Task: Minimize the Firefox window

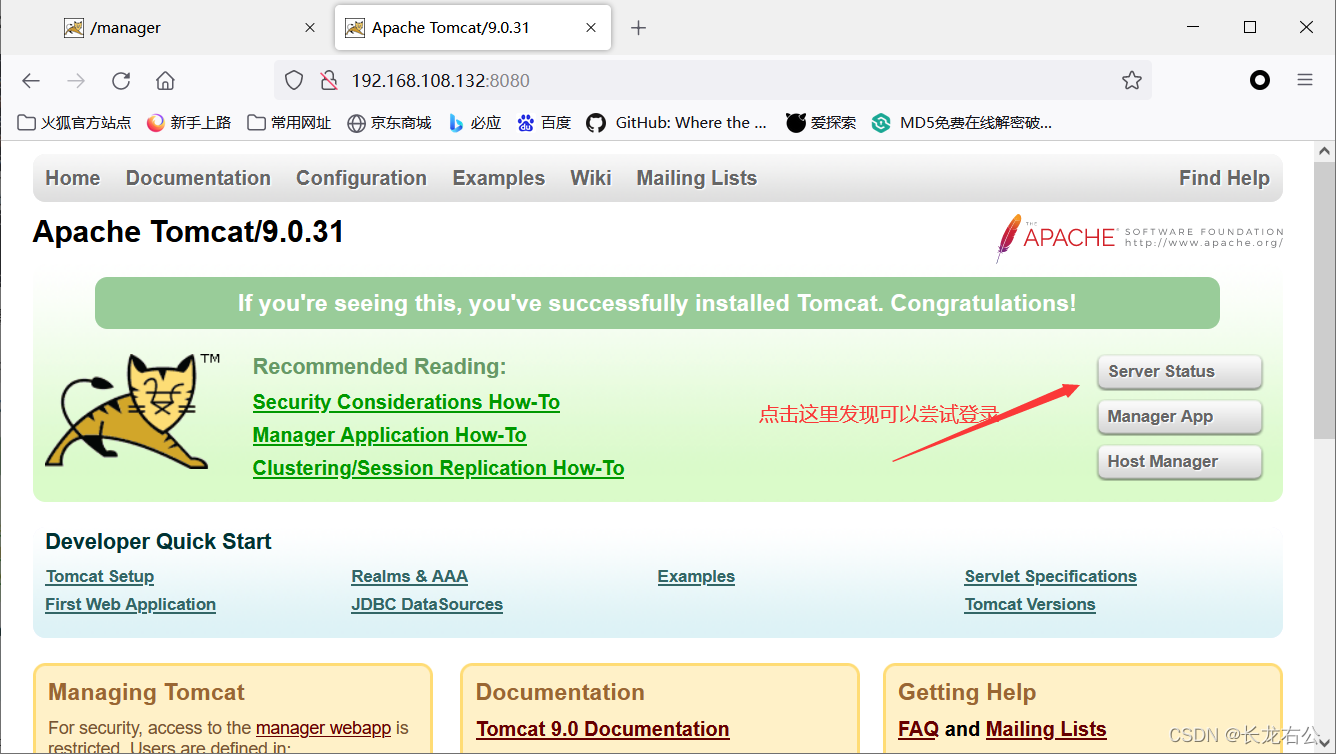Action: click(x=1192, y=28)
